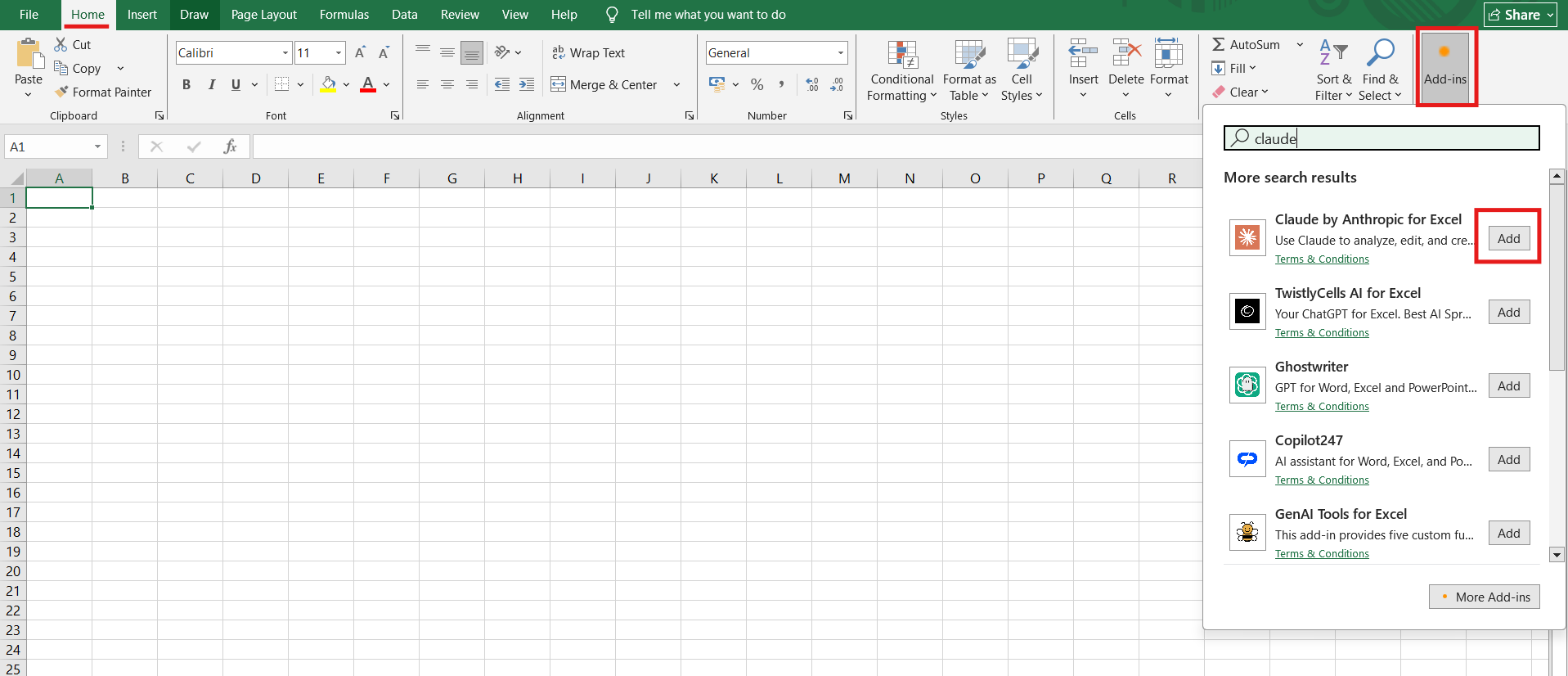Viewport: 1568px width, 676px height.
Task: Apply red font color A
Action: click(368, 84)
